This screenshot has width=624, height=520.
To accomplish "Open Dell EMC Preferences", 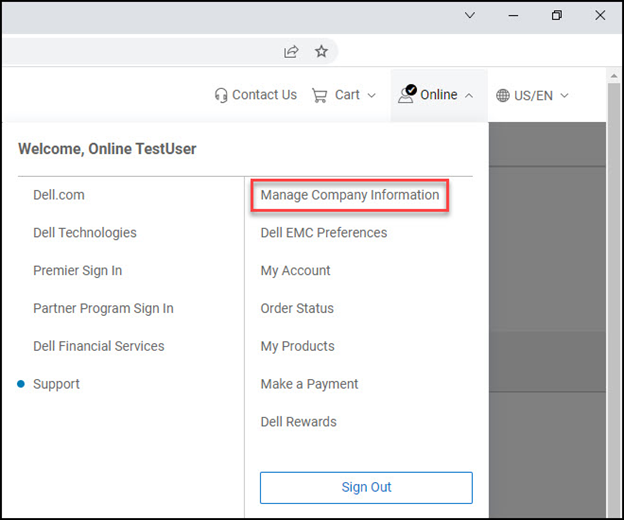I will pyautogui.click(x=323, y=233).
